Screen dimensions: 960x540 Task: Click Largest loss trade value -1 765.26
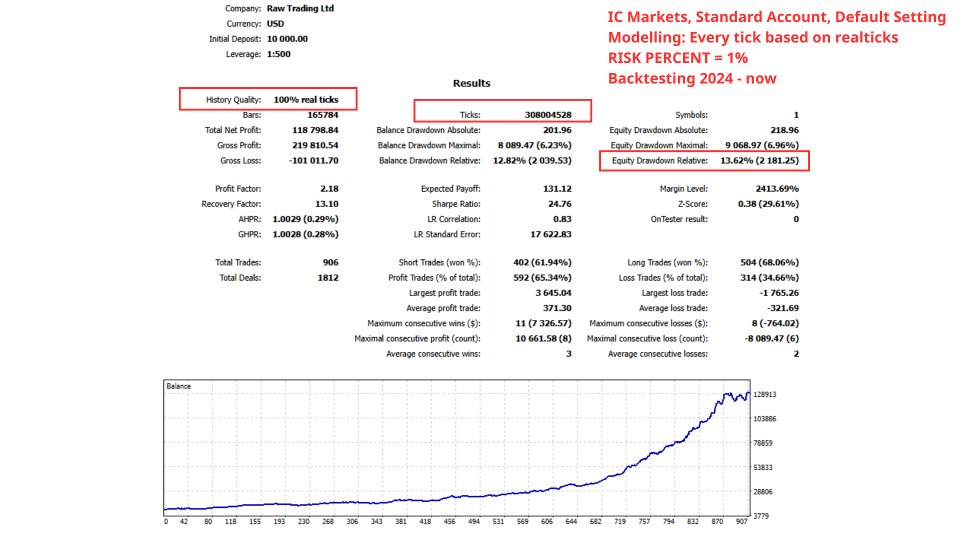tap(779, 293)
